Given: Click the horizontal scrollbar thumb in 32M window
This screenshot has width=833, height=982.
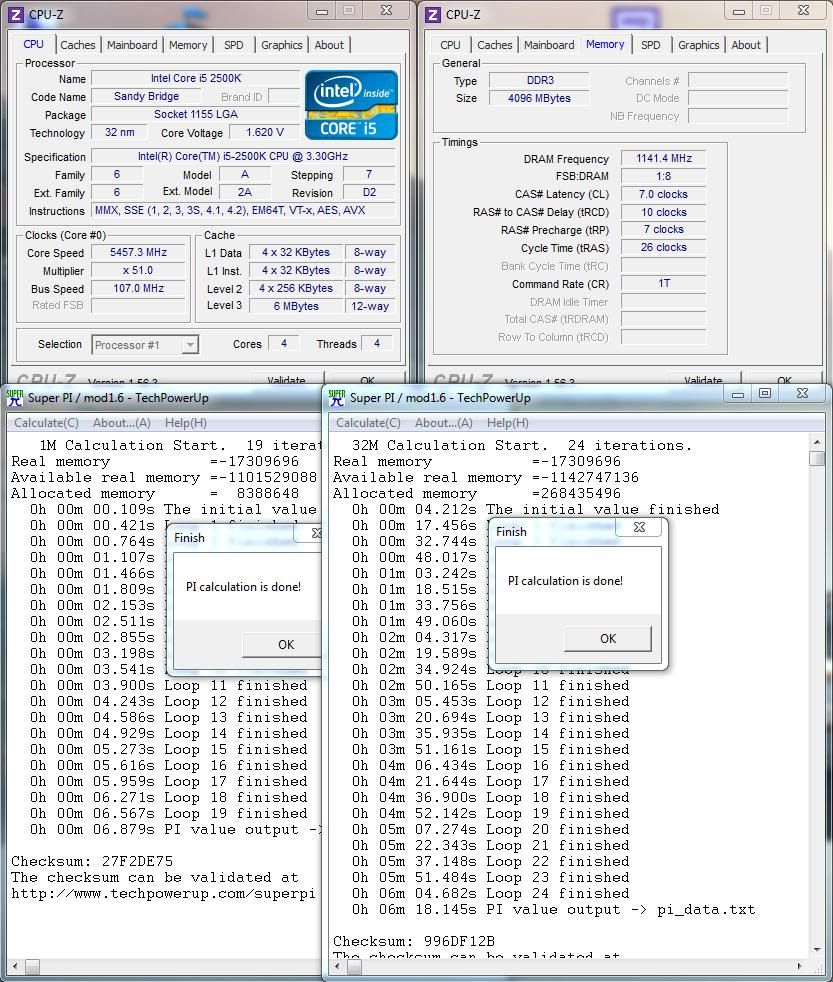Looking at the screenshot, I should pyautogui.click(x=354, y=966).
